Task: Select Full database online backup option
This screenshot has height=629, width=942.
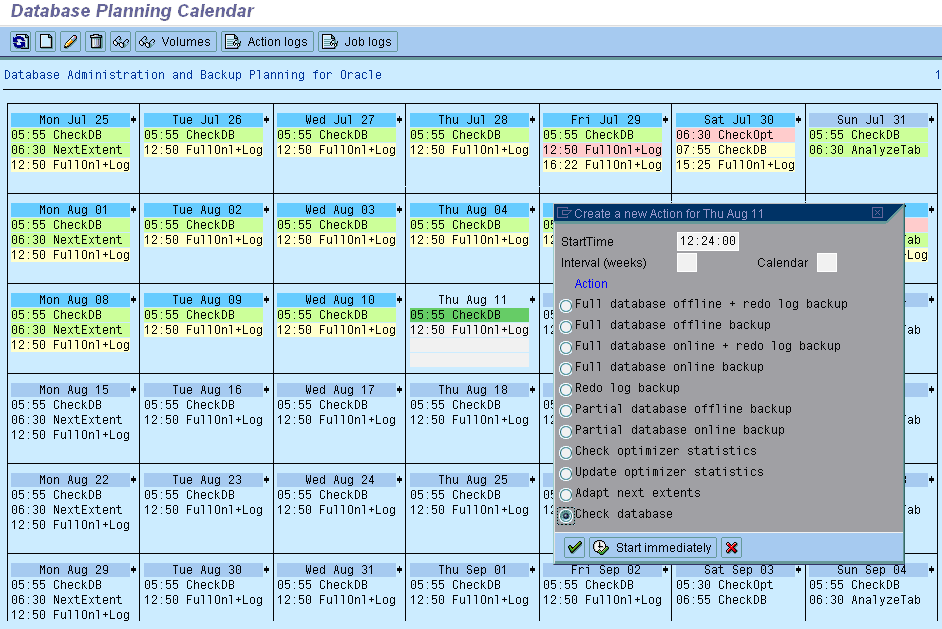Action: pos(566,368)
